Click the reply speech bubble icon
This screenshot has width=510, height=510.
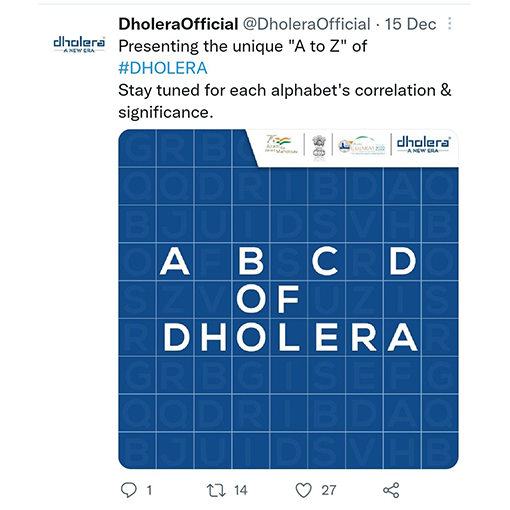click(128, 490)
